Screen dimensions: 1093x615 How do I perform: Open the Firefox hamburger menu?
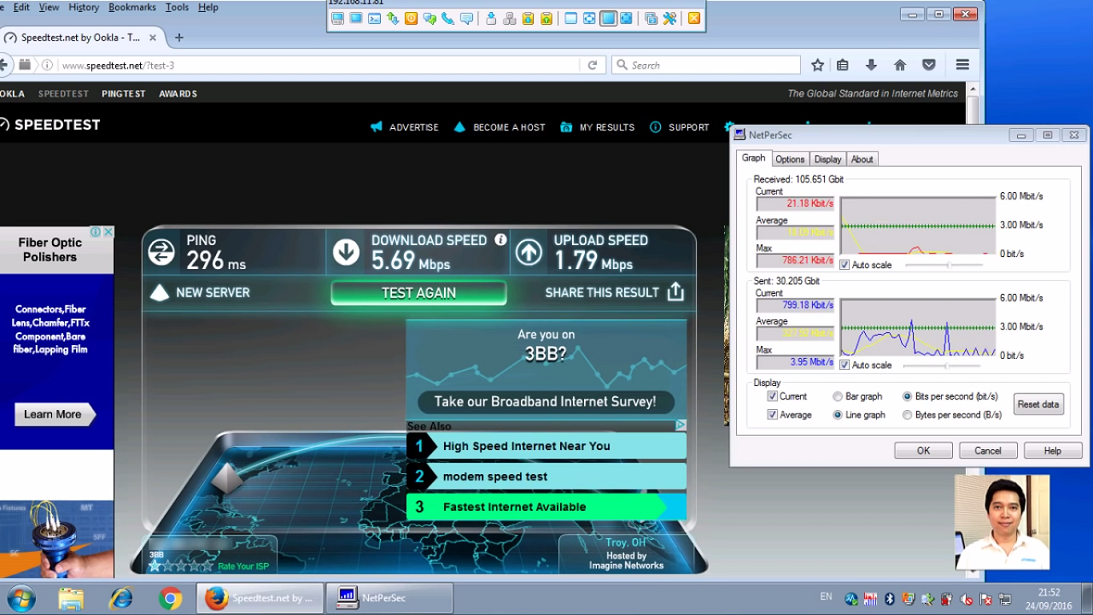click(x=962, y=65)
